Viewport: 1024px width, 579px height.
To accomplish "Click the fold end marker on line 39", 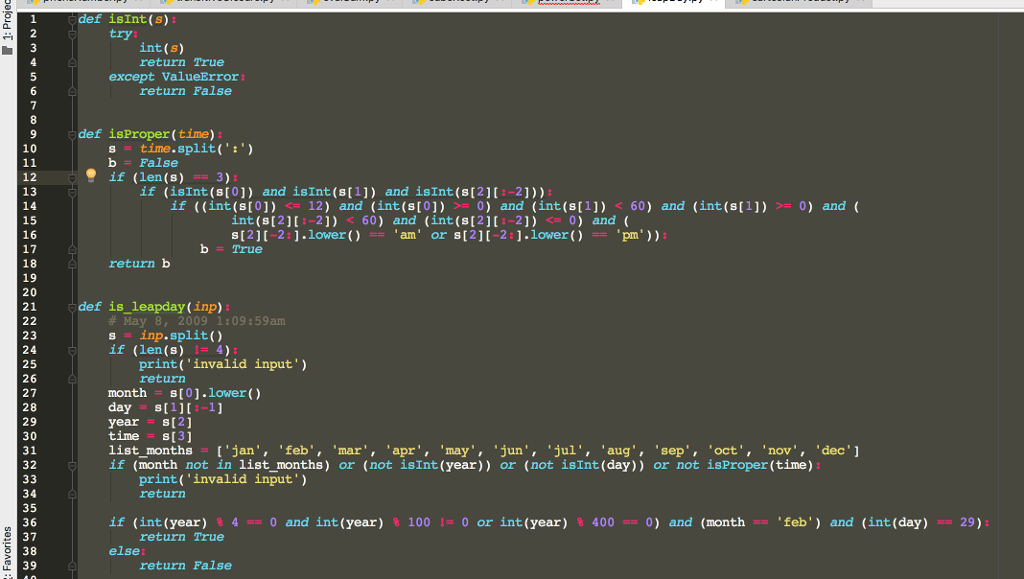I will [72, 565].
